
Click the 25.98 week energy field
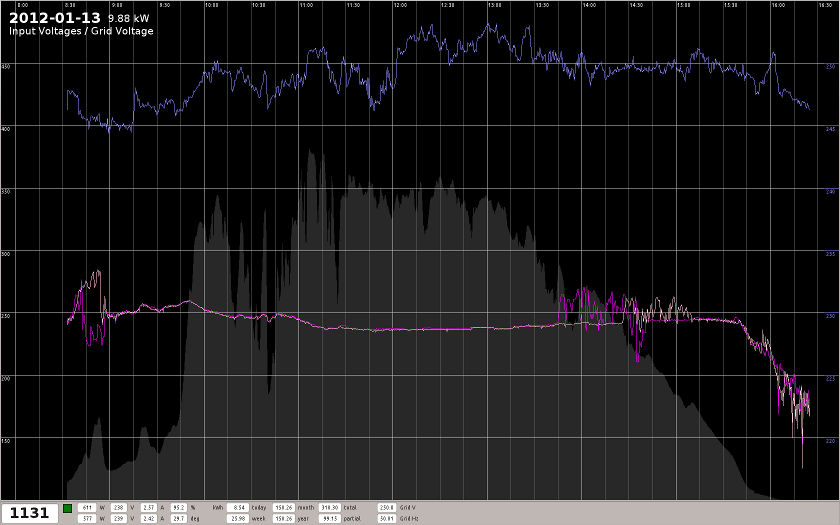pos(238,519)
